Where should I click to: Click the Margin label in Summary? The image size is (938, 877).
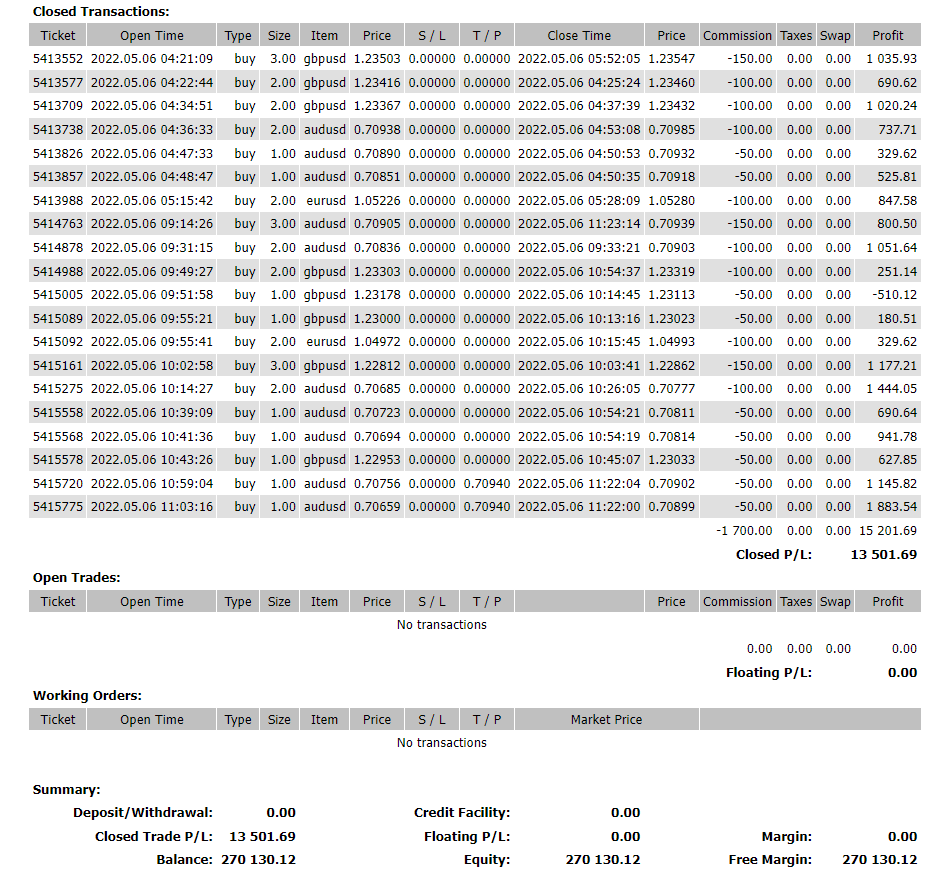[x=787, y=836]
